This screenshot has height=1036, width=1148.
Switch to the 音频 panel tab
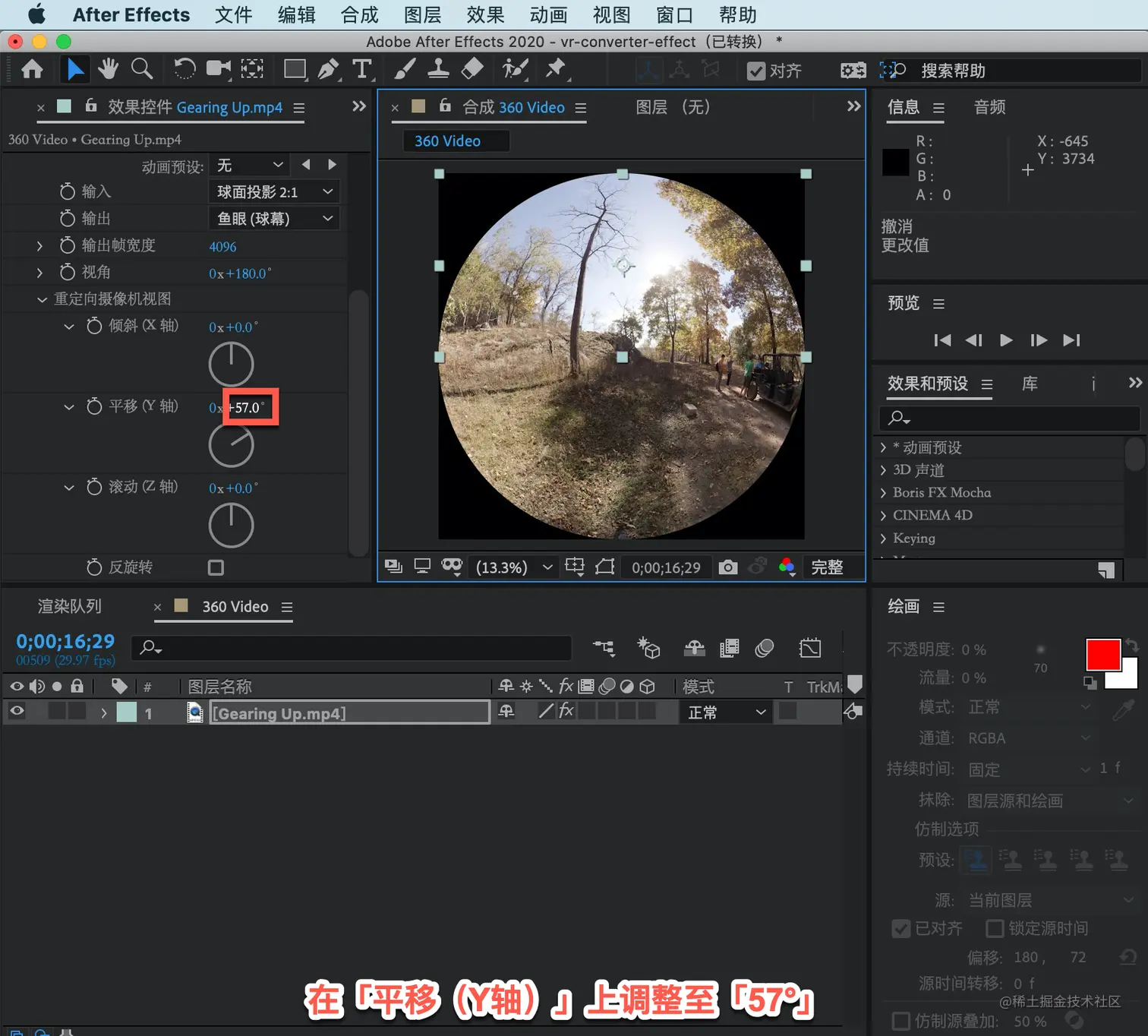point(989,107)
